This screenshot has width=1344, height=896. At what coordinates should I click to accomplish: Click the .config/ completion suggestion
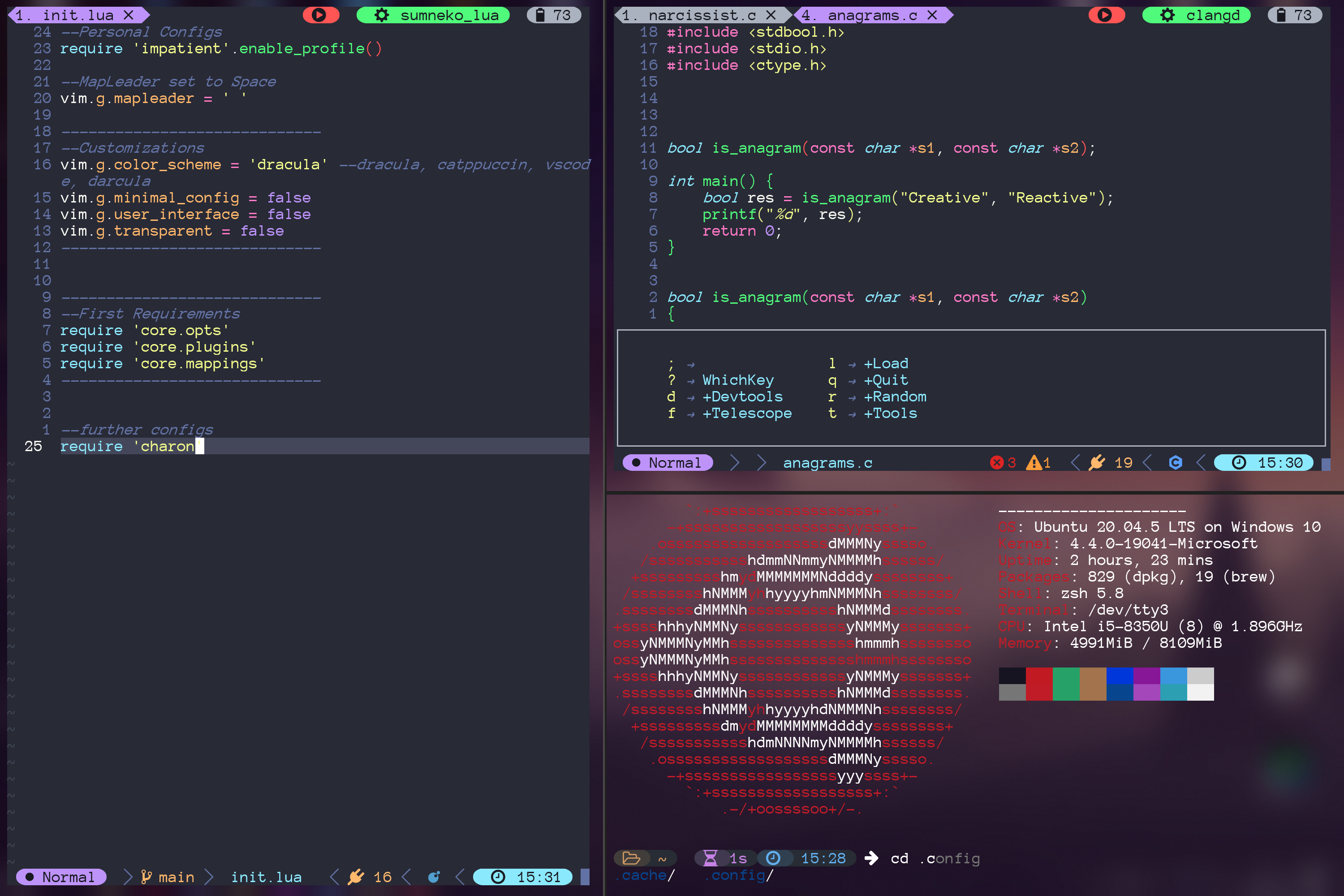738,875
